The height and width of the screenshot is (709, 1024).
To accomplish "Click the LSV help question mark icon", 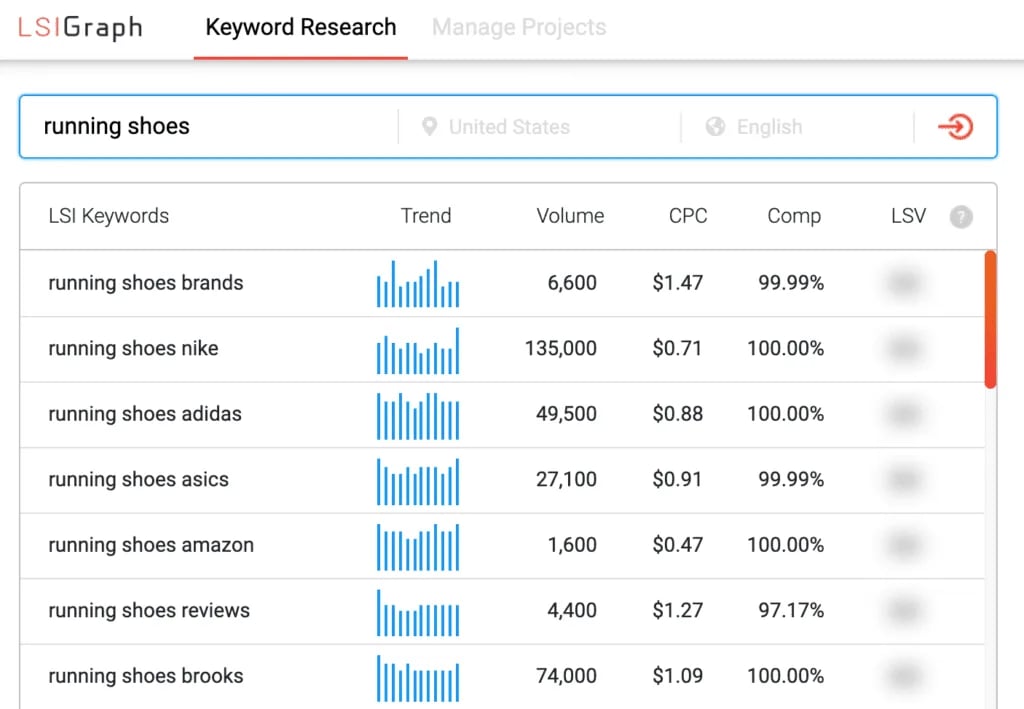I will 960,216.
